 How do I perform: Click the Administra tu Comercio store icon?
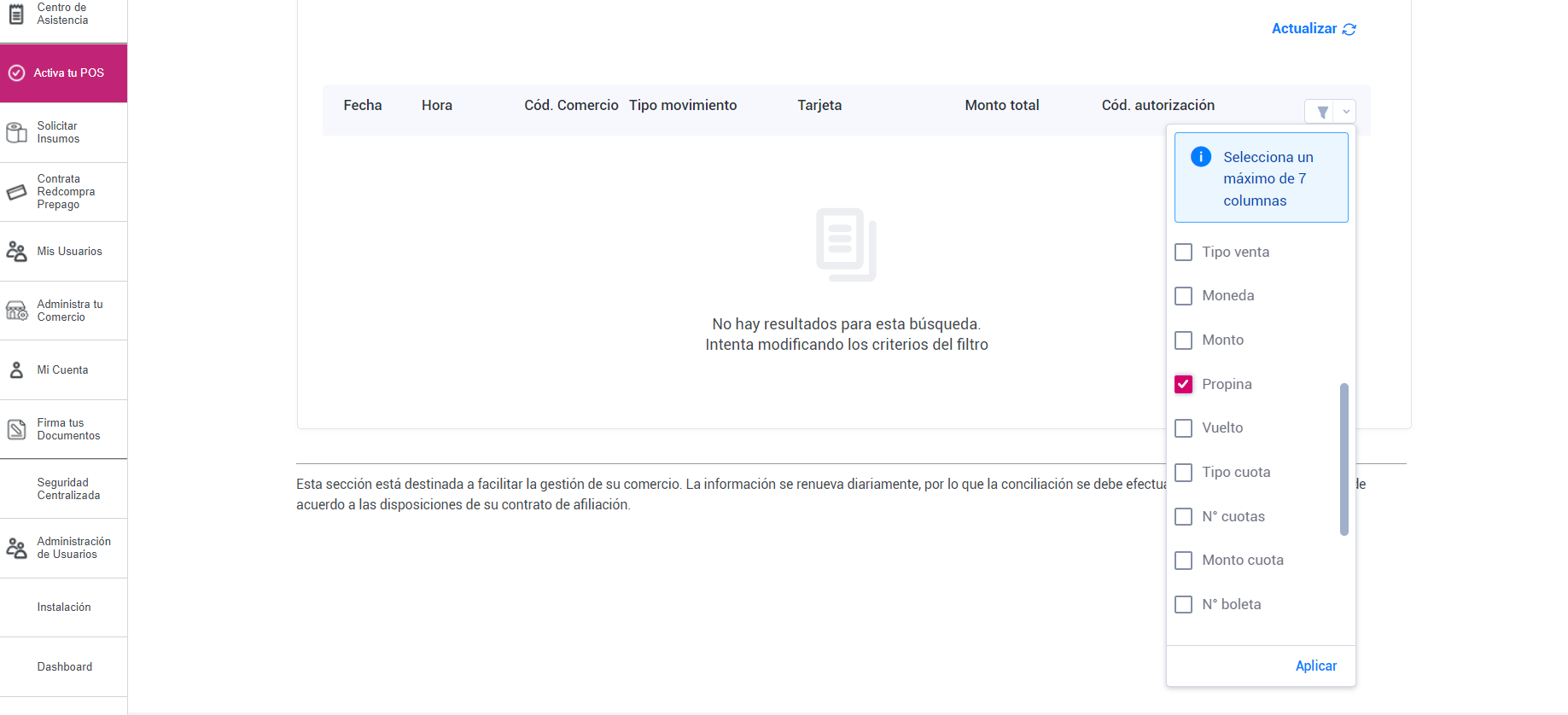pyautogui.click(x=16, y=311)
